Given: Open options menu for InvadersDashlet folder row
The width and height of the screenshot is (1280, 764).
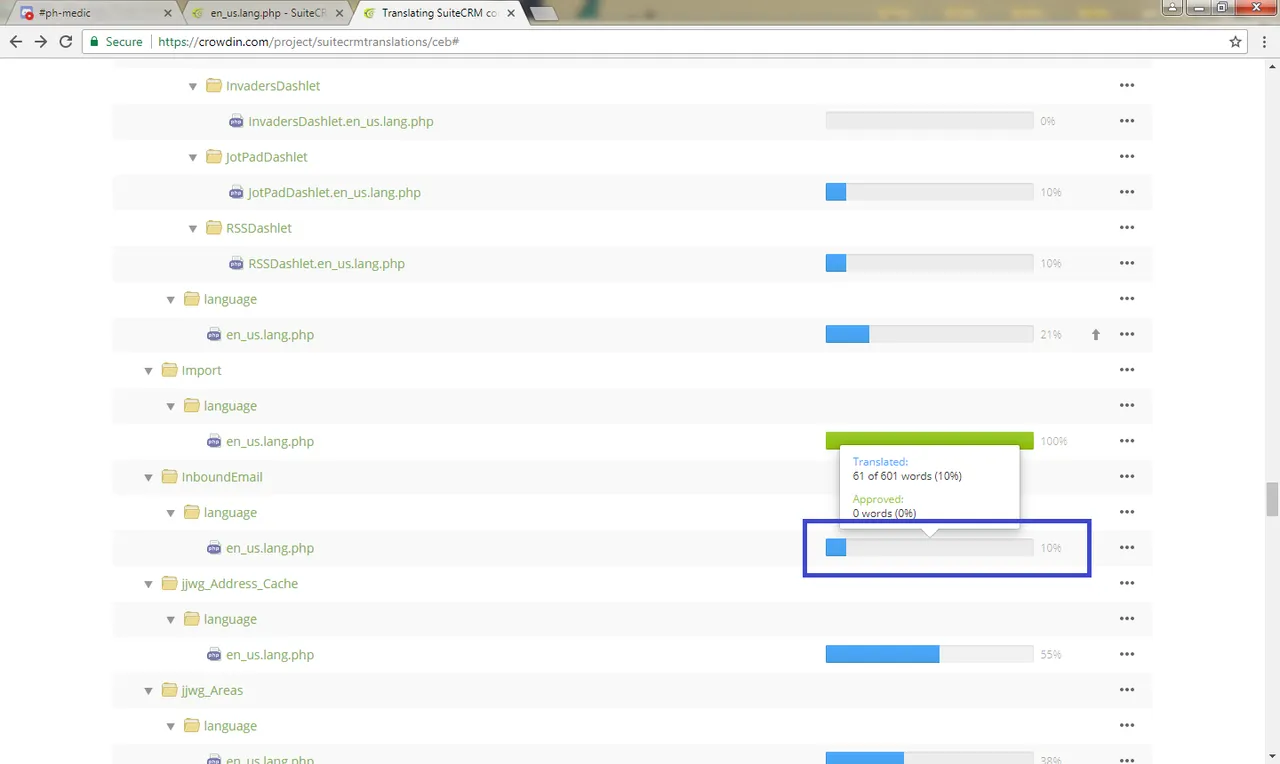Looking at the screenshot, I should pos(1127,86).
